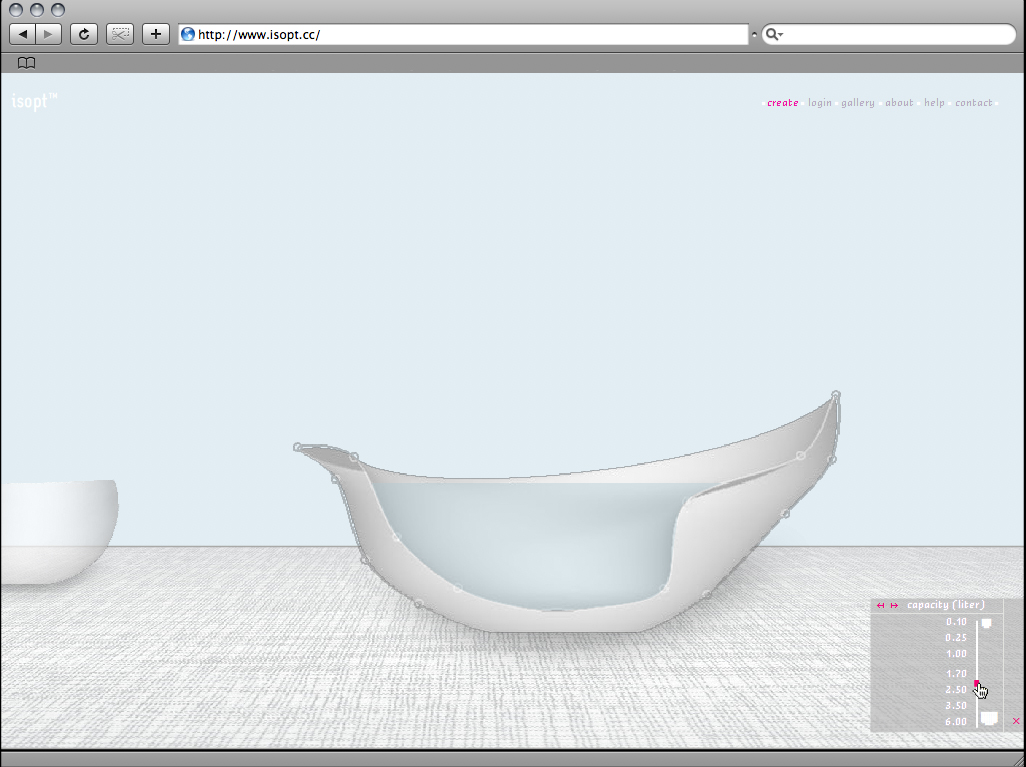
Task: Set capacity to 6.00 liter
Action: 956,722
